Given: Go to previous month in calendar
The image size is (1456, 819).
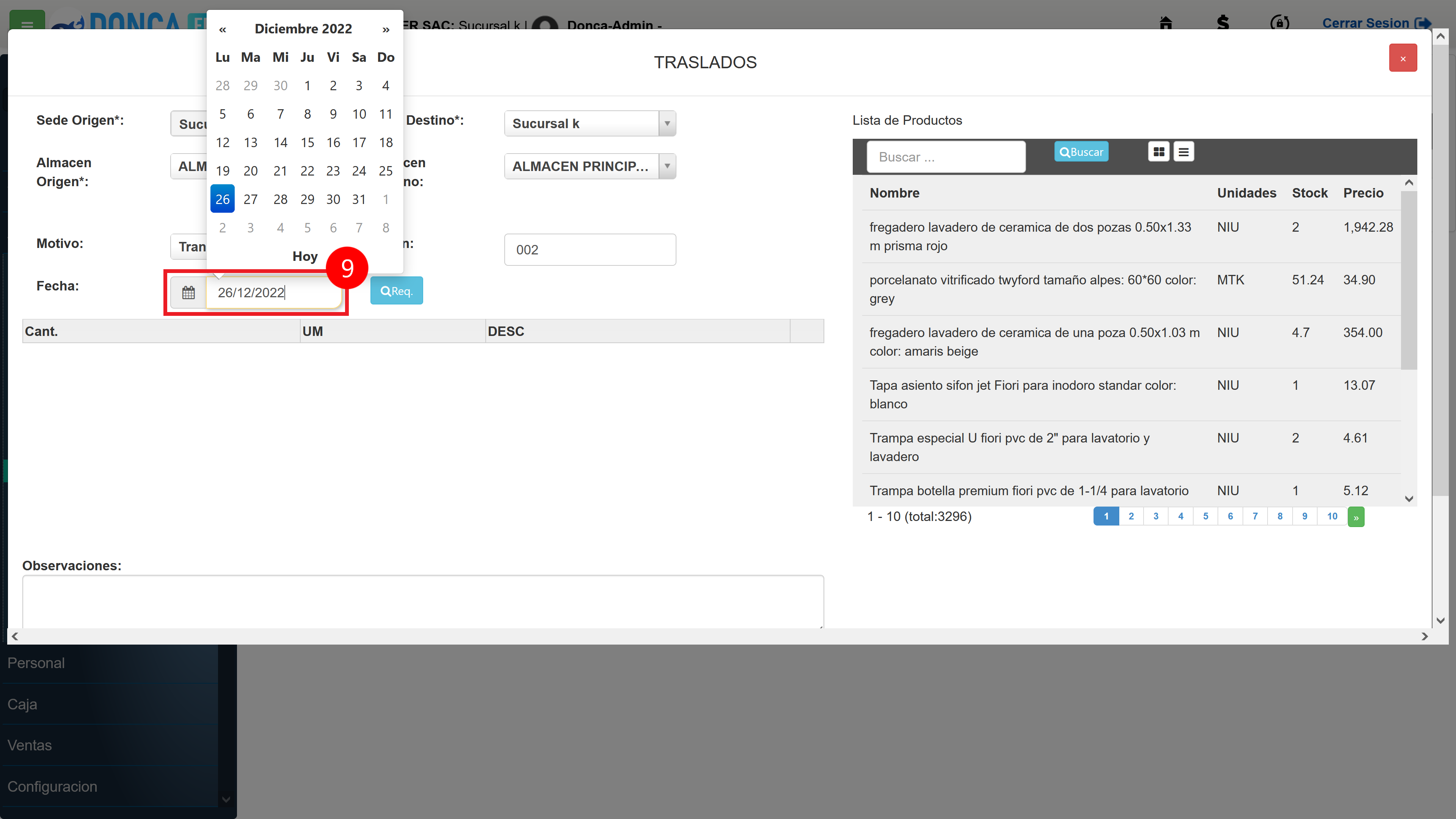Looking at the screenshot, I should click(x=223, y=29).
